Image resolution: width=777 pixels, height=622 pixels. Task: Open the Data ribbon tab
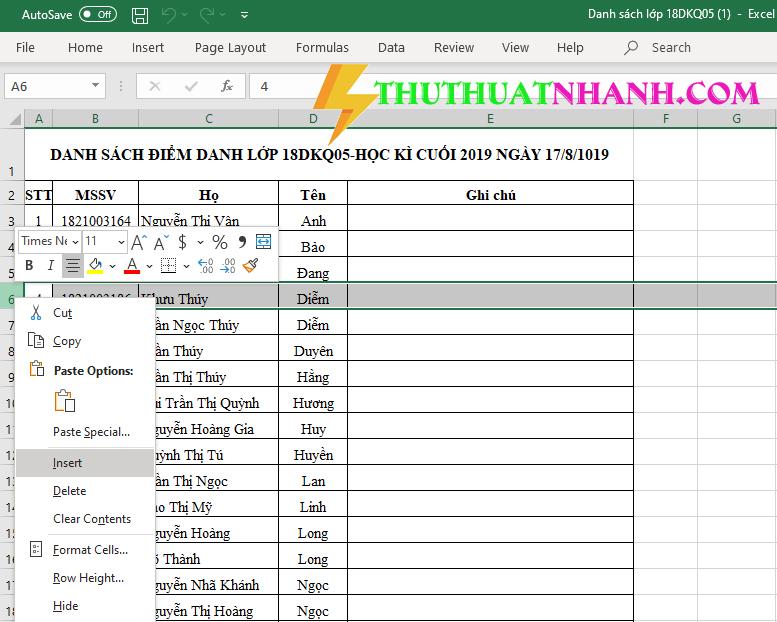tap(391, 48)
